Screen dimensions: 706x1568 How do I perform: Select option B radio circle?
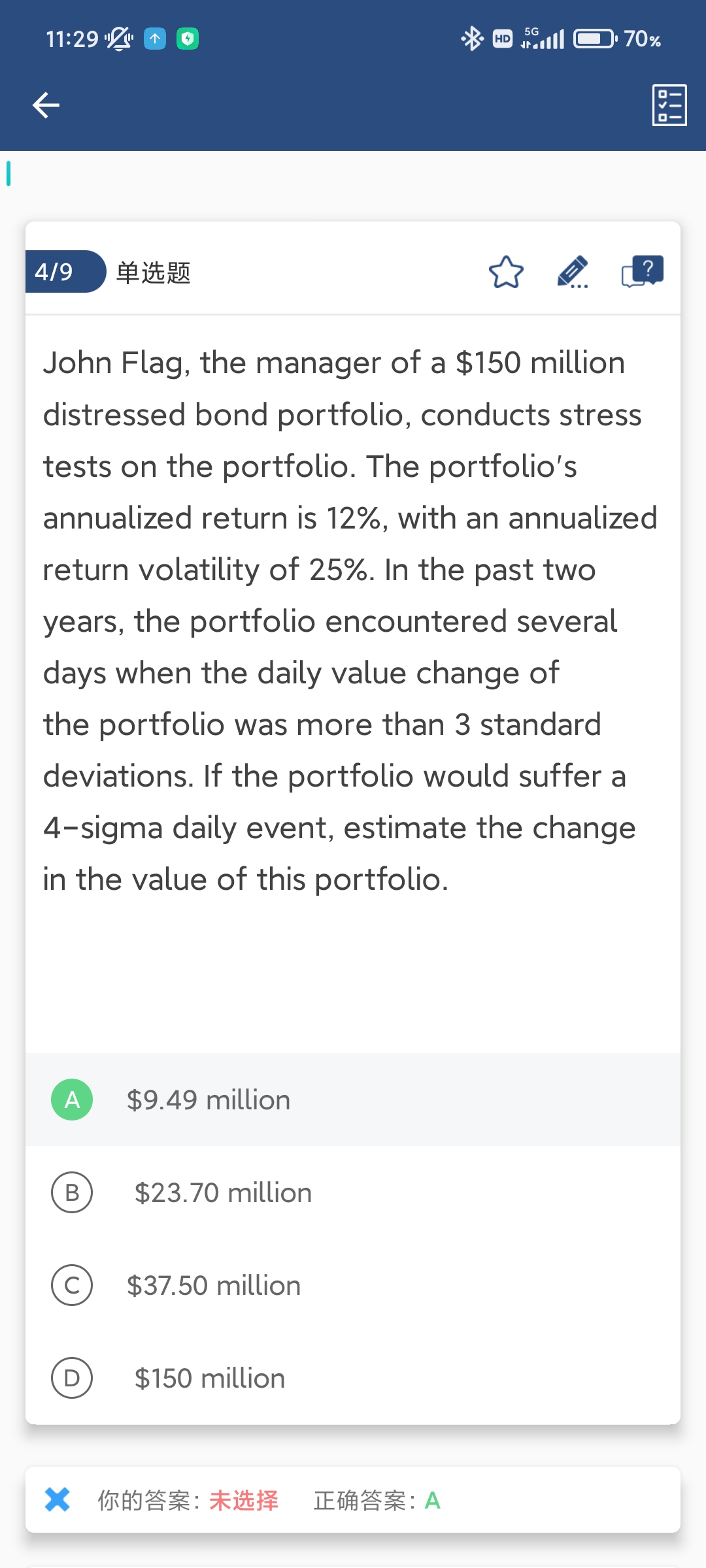pyautogui.click(x=72, y=1192)
